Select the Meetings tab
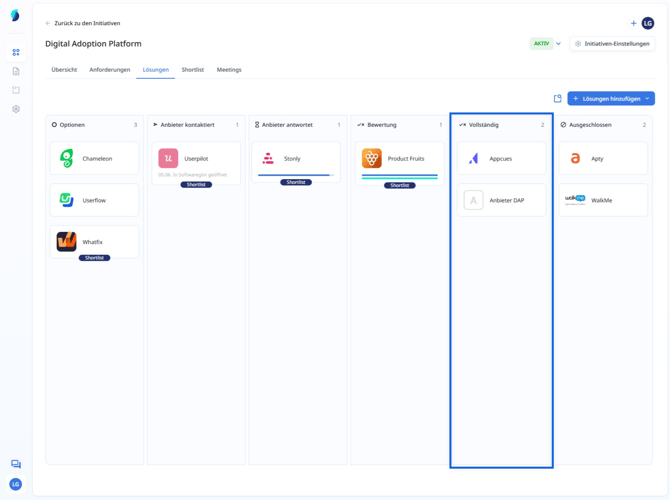This screenshot has height=500, width=670. 229,70
